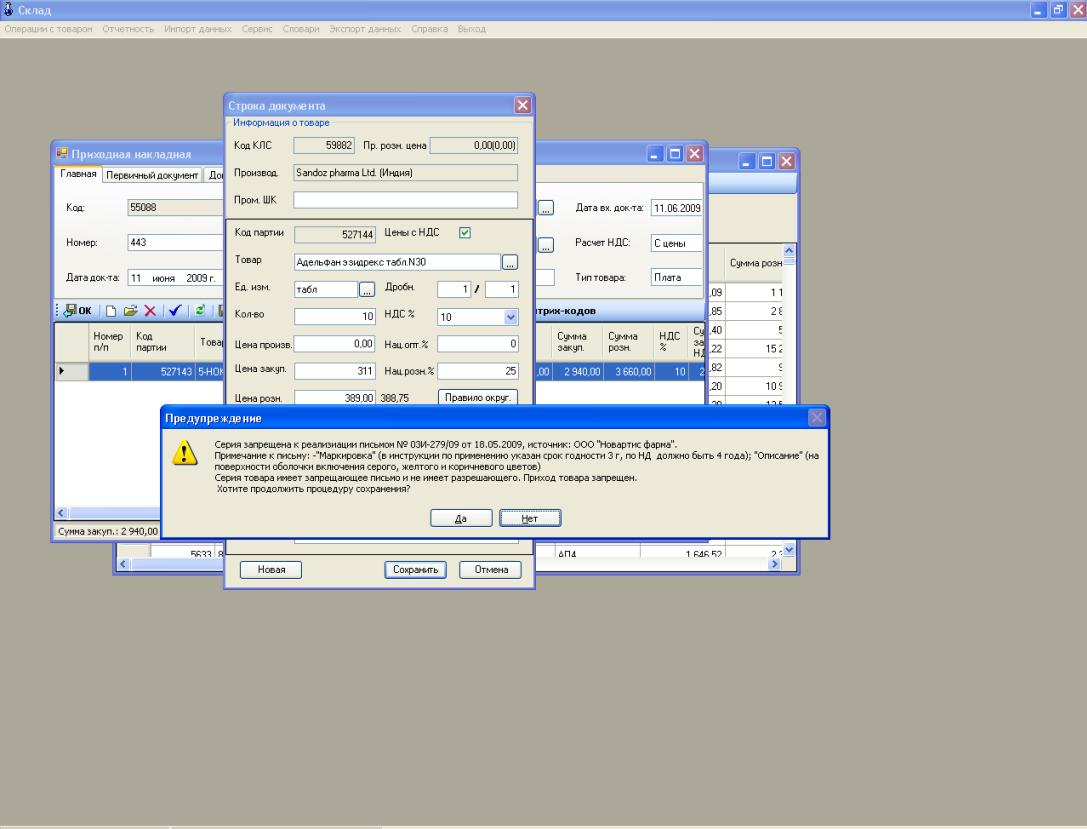This screenshot has height=829, width=1087.
Task: Click the Сохранить button
Action: coord(416,570)
